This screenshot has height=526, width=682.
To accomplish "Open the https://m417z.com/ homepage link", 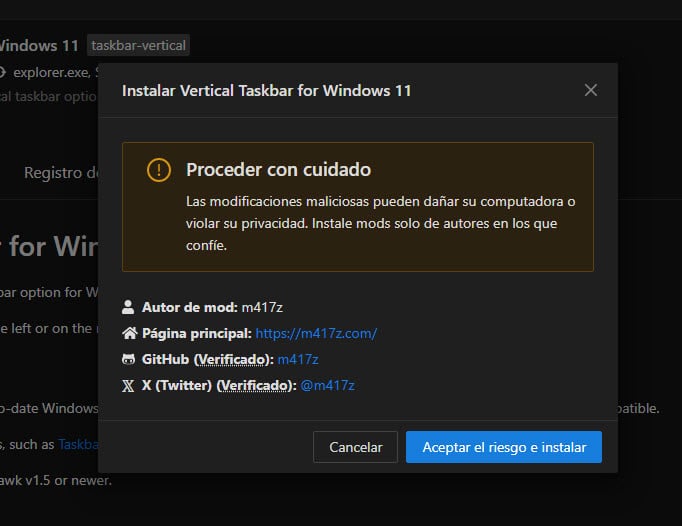I will [x=316, y=333].
